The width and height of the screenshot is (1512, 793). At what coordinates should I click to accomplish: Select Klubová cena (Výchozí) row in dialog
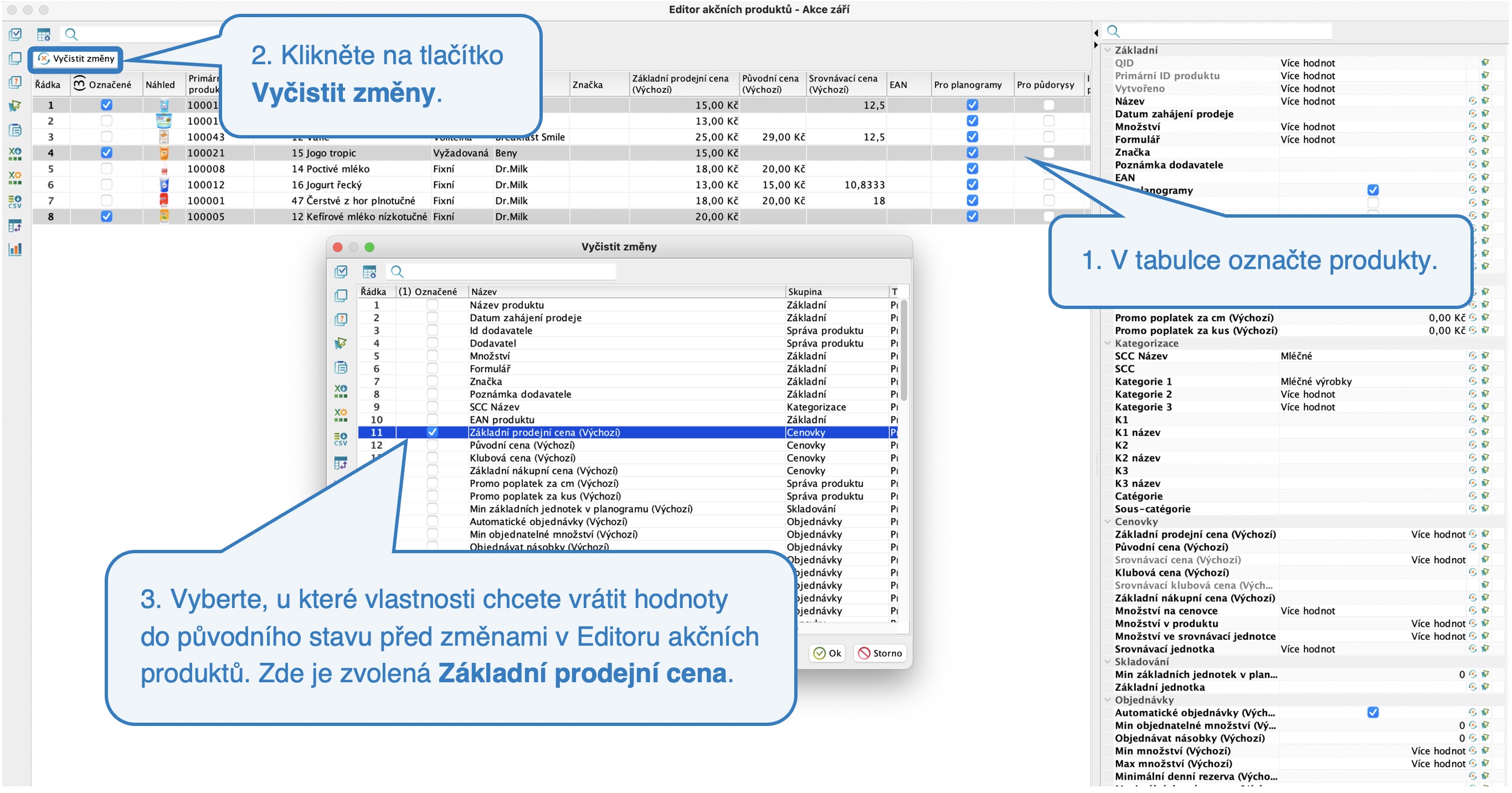click(628, 458)
